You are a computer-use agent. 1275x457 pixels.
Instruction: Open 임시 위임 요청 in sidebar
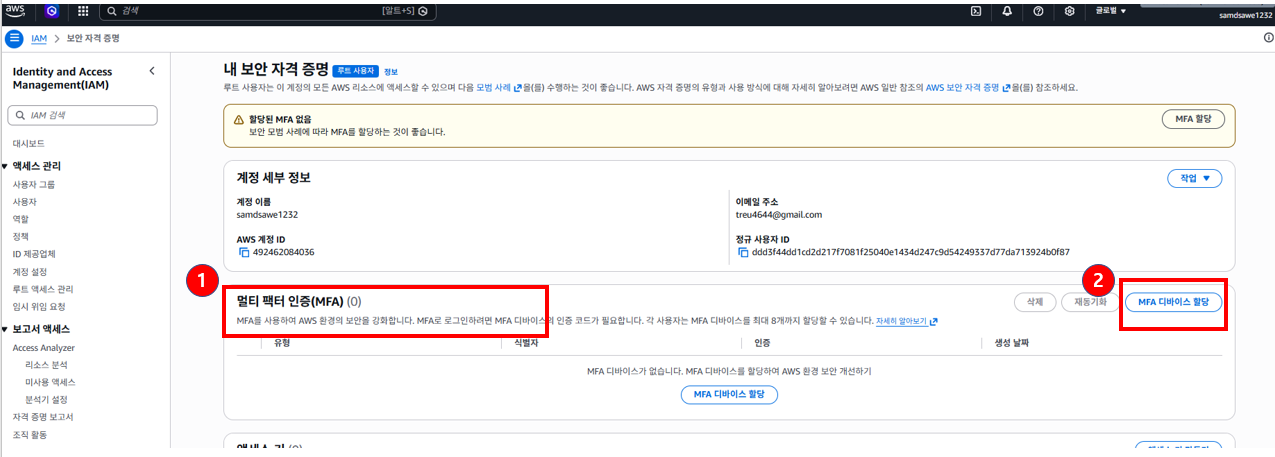click(x=39, y=306)
